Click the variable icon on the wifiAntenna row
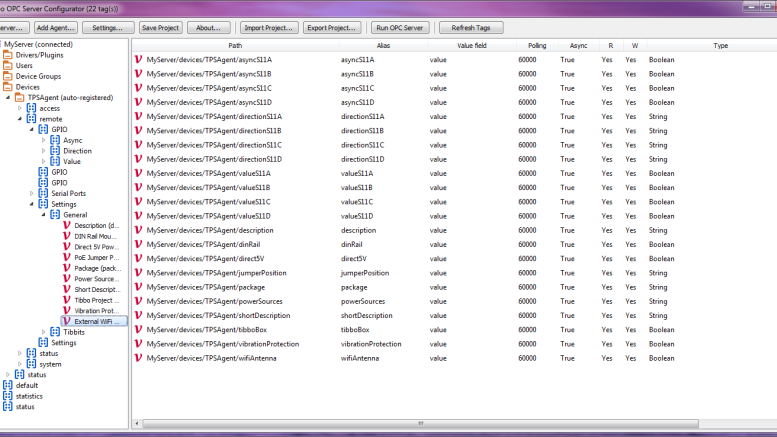The width and height of the screenshot is (777, 437). tap(138, 358)
